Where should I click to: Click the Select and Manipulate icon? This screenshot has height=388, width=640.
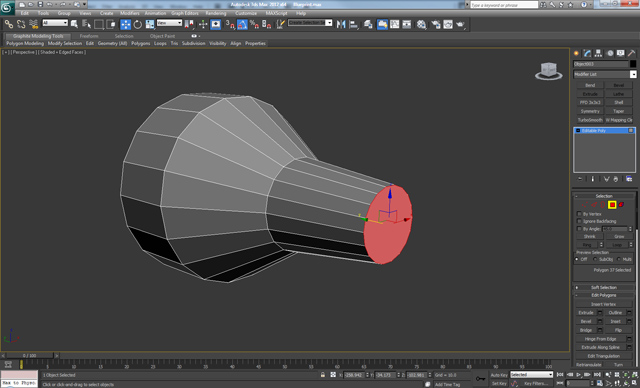pyautogui.click(x=203, y=24)
